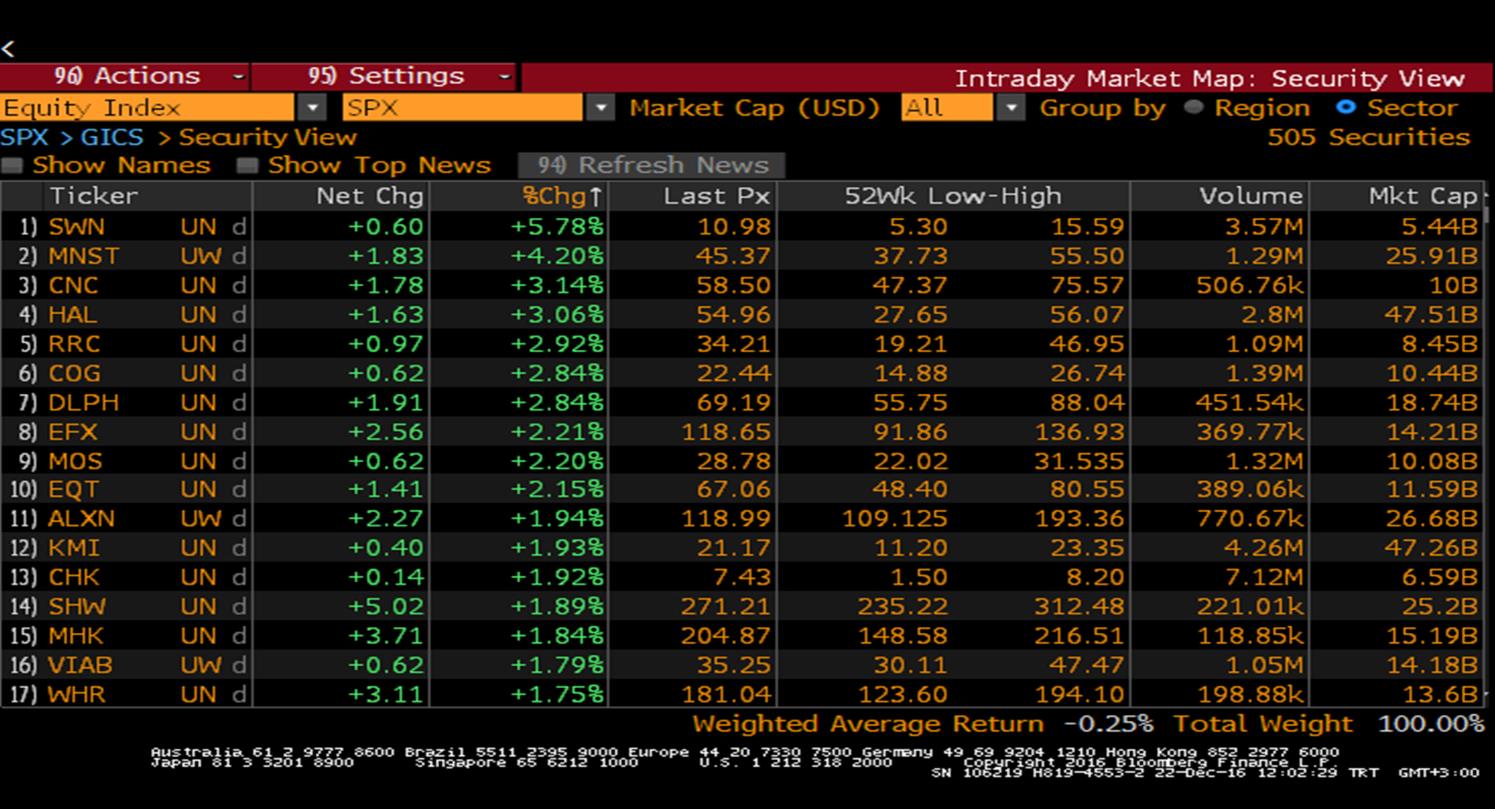Click the +5.78% change value
Screen dimensions: 1495x809
[557, 227]
